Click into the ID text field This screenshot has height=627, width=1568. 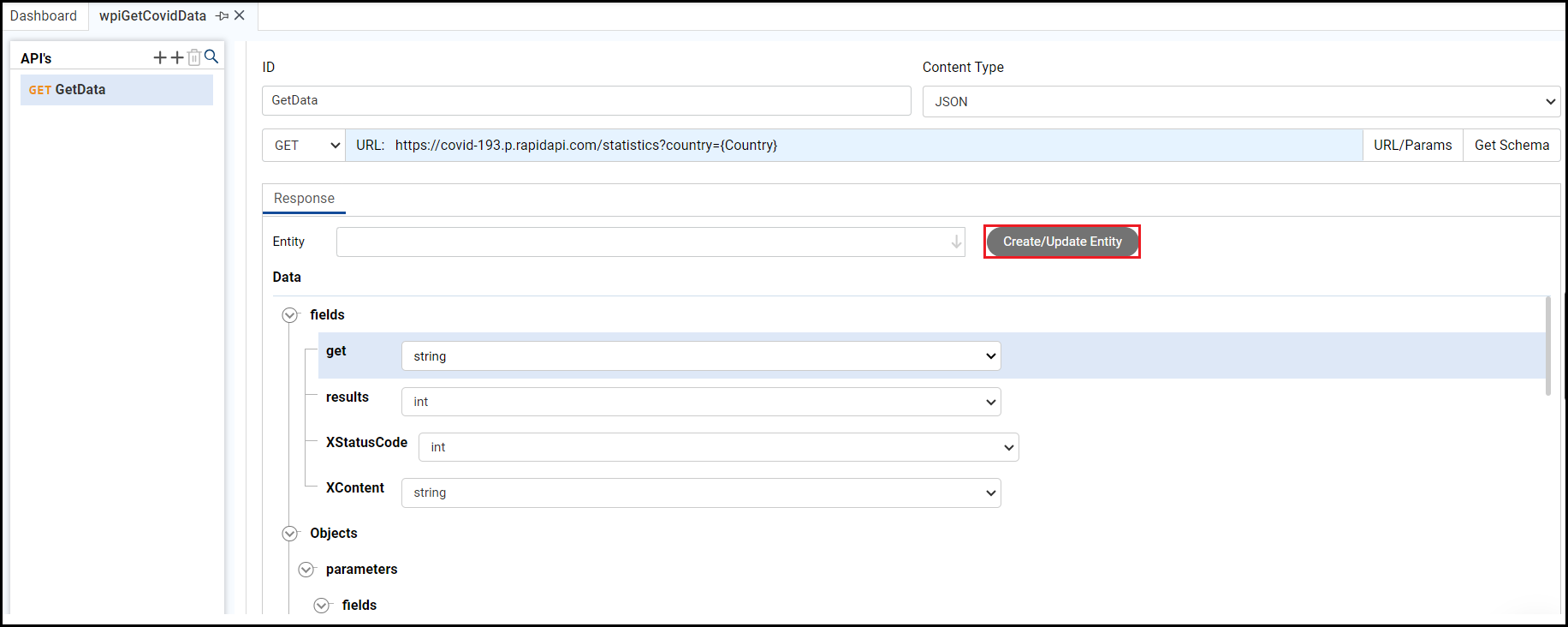click(586, 100)
